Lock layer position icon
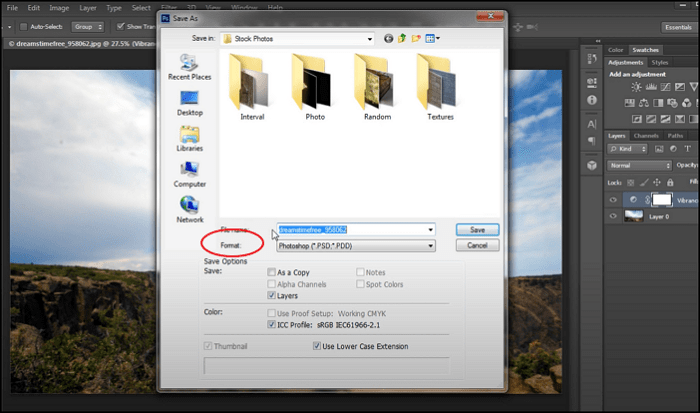 (657, 182)
